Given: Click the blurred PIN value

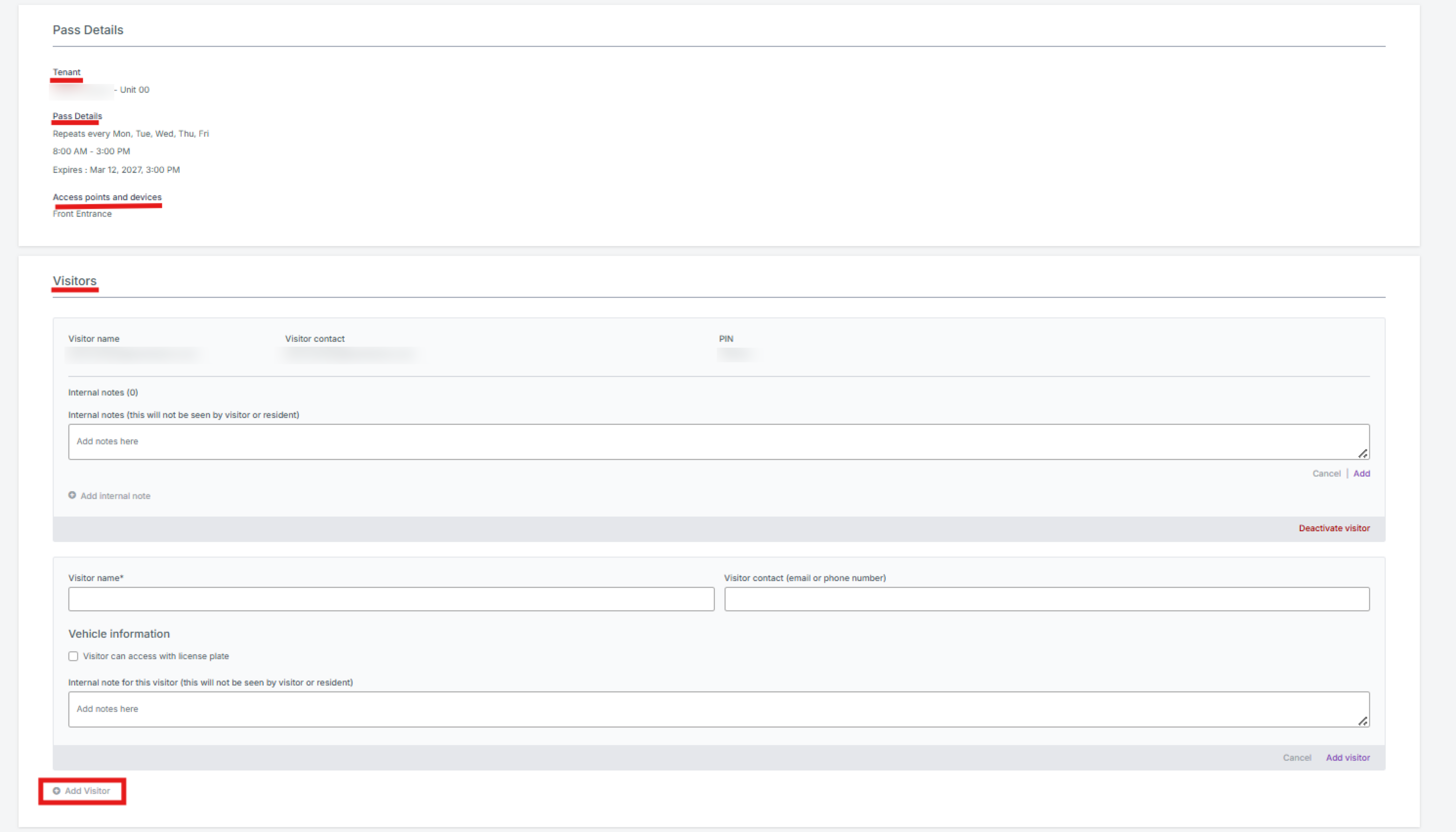Looking at the screenshot, I should pos(735,355).
